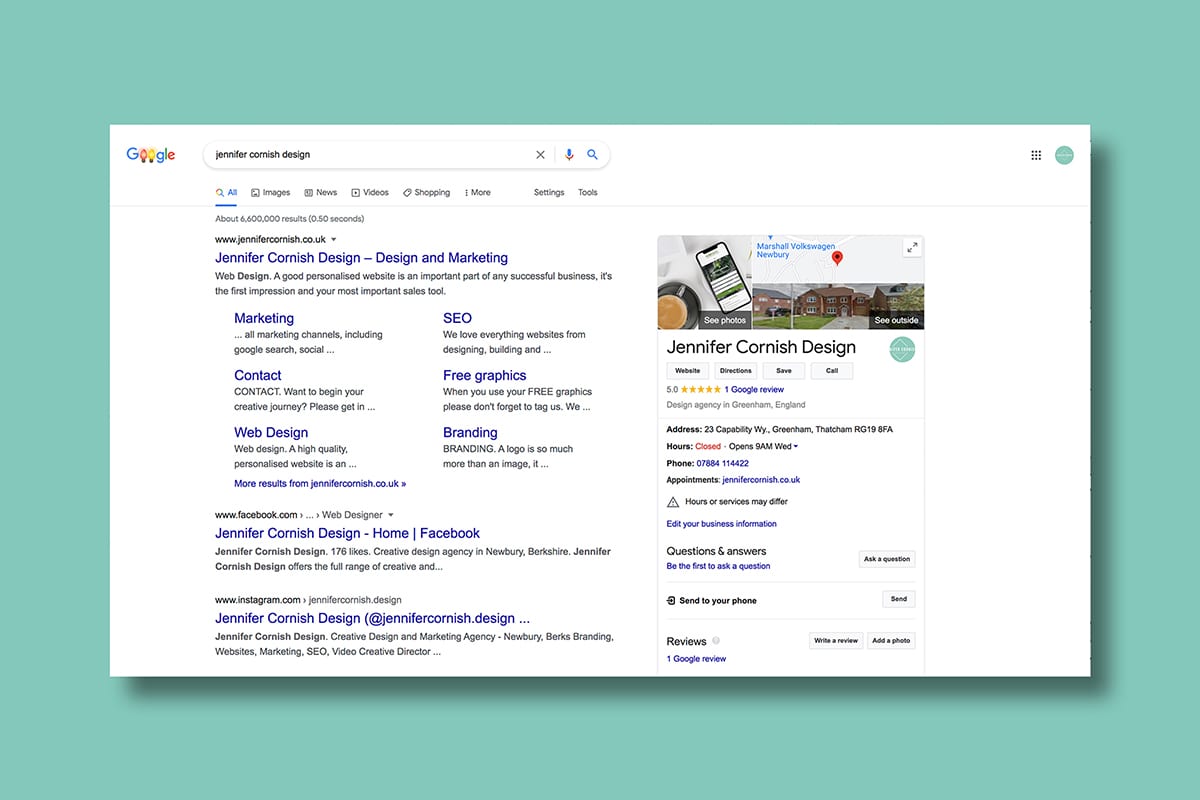
Task: Click the 'About 6,600,000 results' count
Action: [x=289, y=219]
